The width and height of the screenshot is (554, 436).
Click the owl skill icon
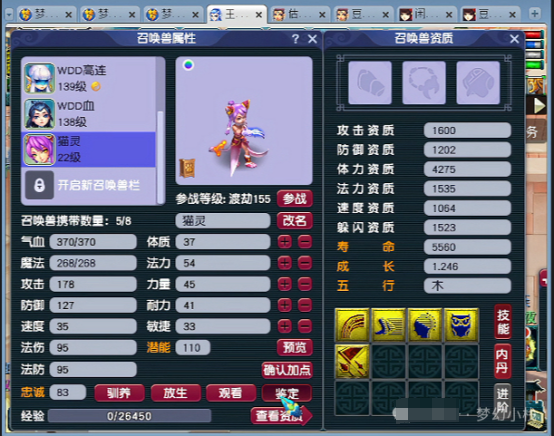(461, 324)
